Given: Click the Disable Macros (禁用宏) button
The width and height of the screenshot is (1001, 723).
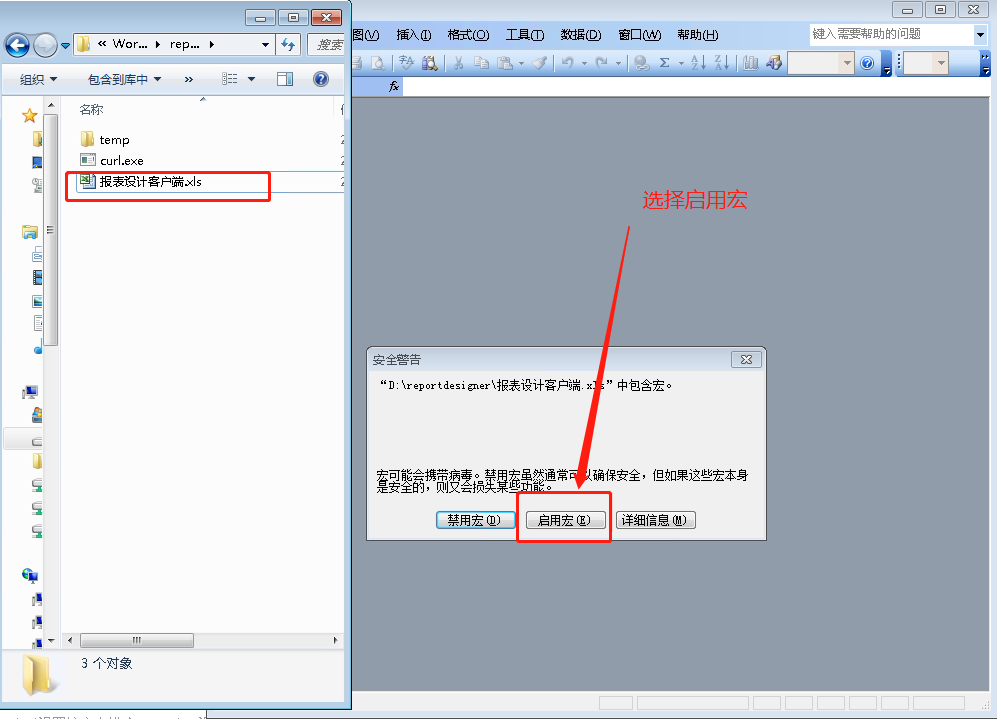Looking at the screenshot, I should pos(476,521).
